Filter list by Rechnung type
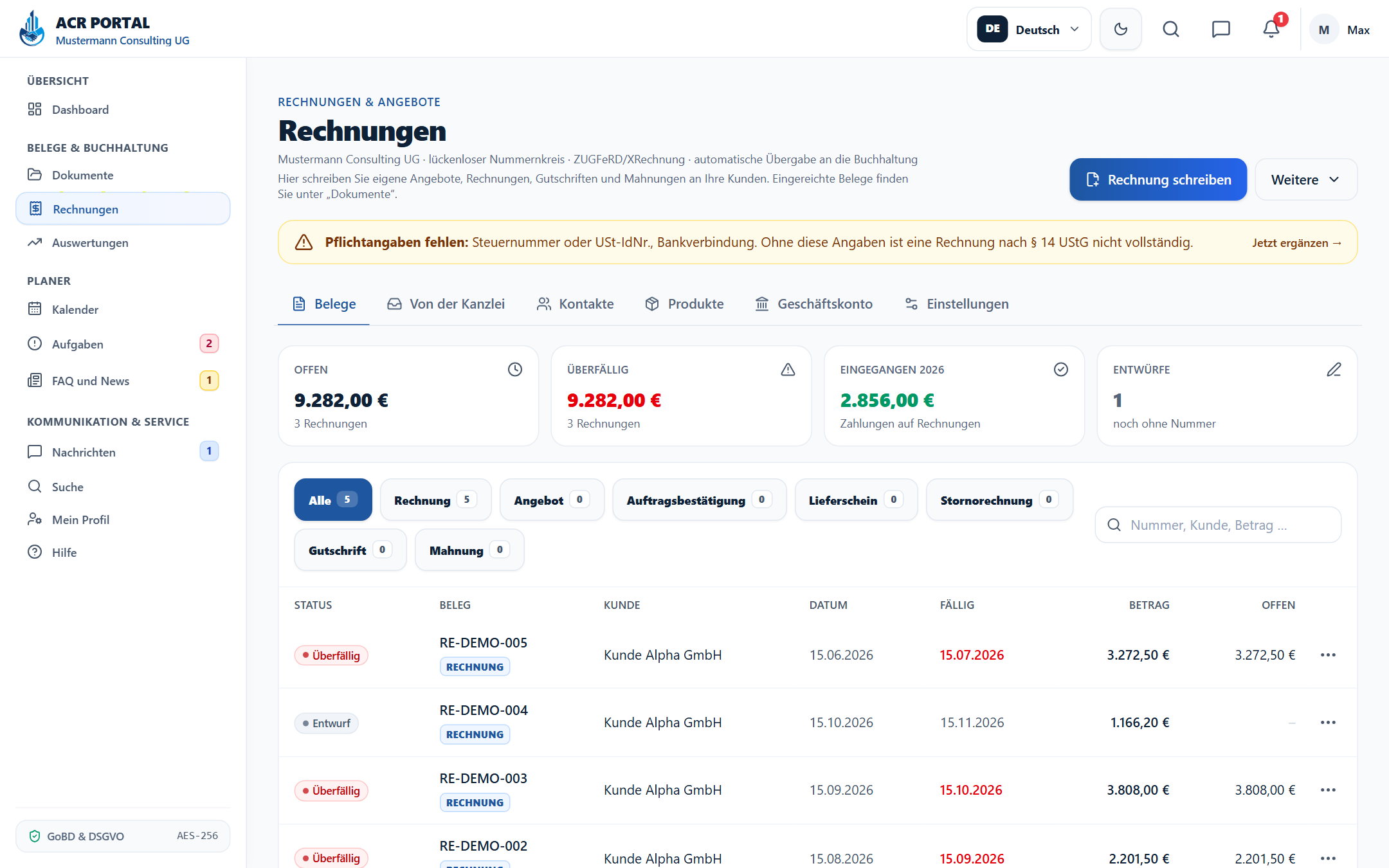The width and height of the screenshot is (1389, 868). (x=435, y=500)
